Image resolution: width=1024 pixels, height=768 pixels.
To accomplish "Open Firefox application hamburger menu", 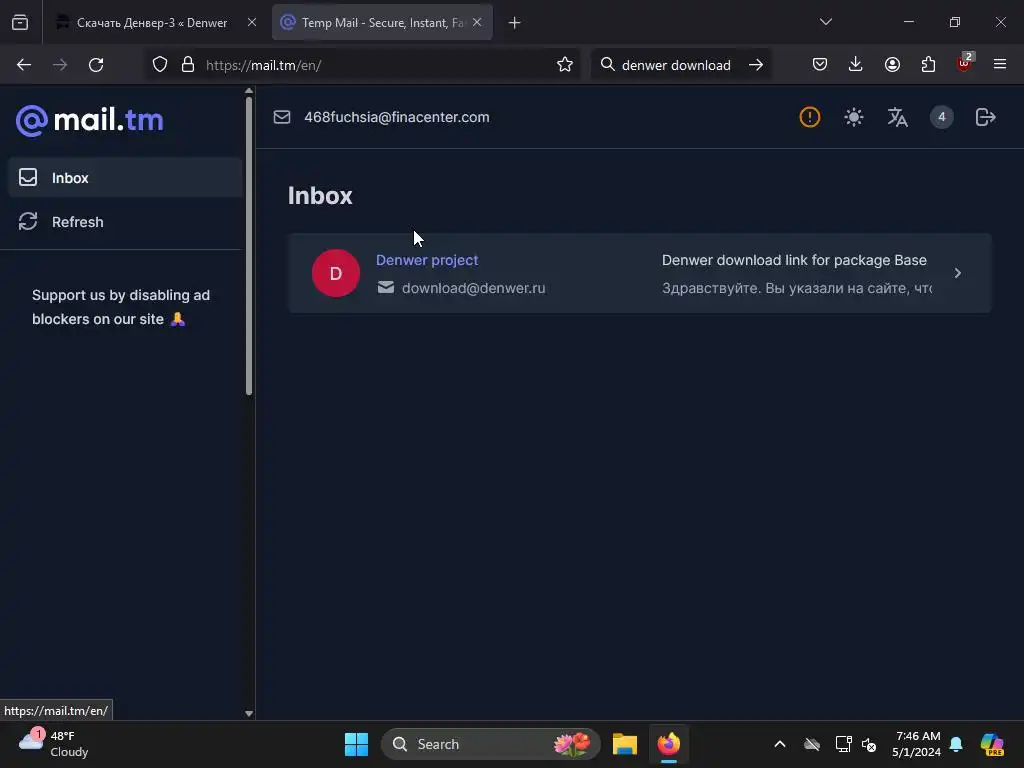I will coord(1000,65).
